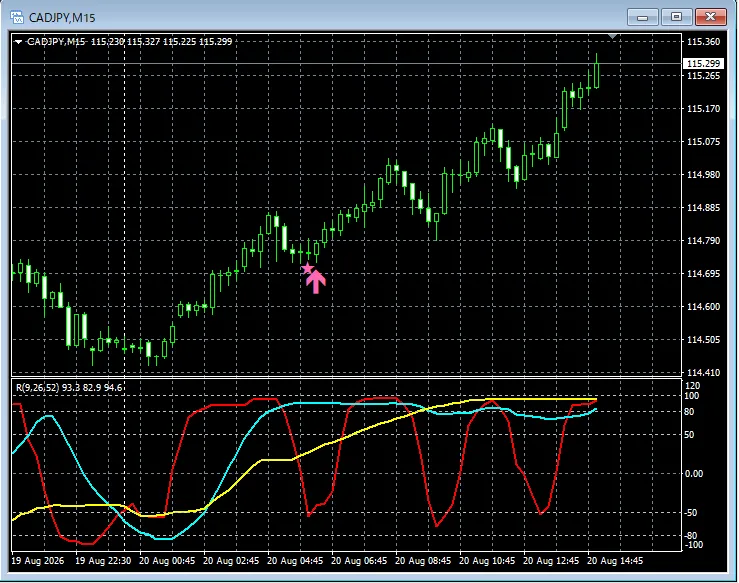Viewport: 739px width, 583px height.
Task: Click the 19 Aug 22:30 time label
Action: click(103, 561)
